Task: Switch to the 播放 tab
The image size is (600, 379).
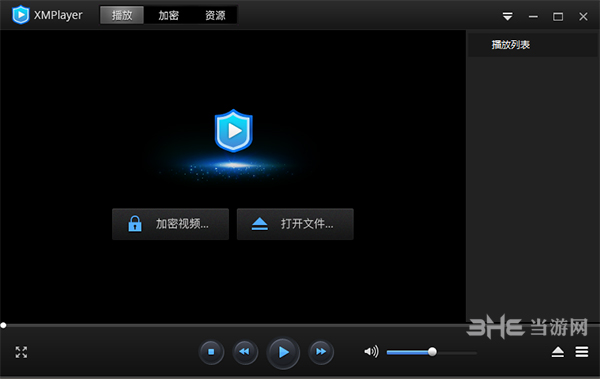Action: coord(122,15)
